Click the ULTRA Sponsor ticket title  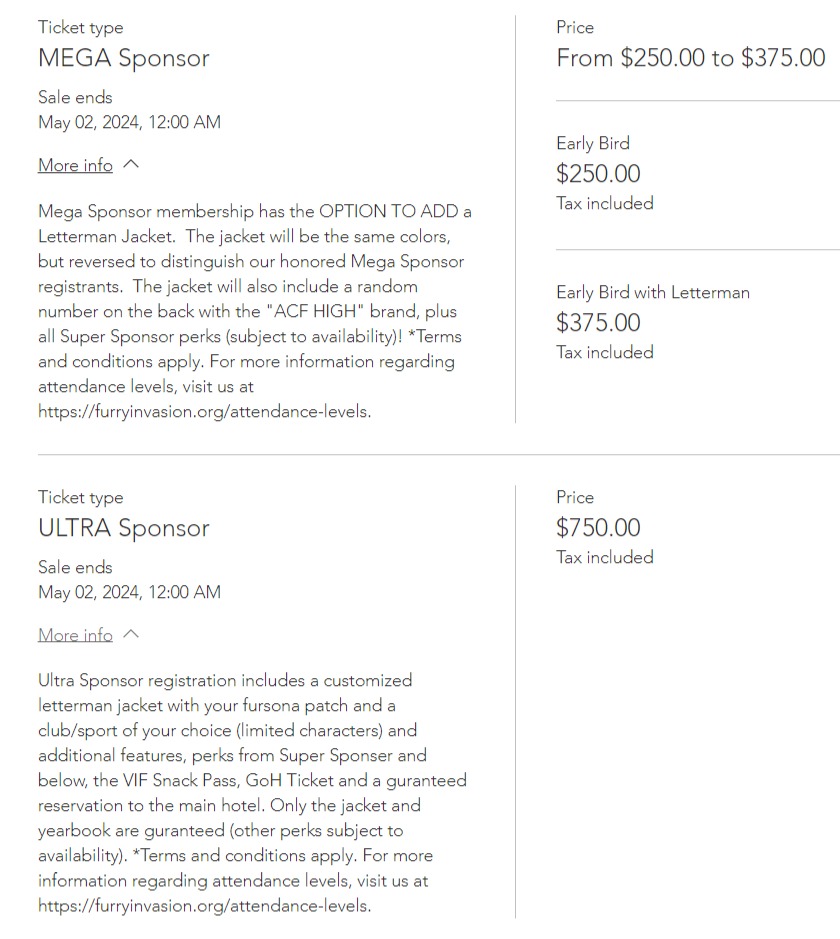tap(124, 528)
